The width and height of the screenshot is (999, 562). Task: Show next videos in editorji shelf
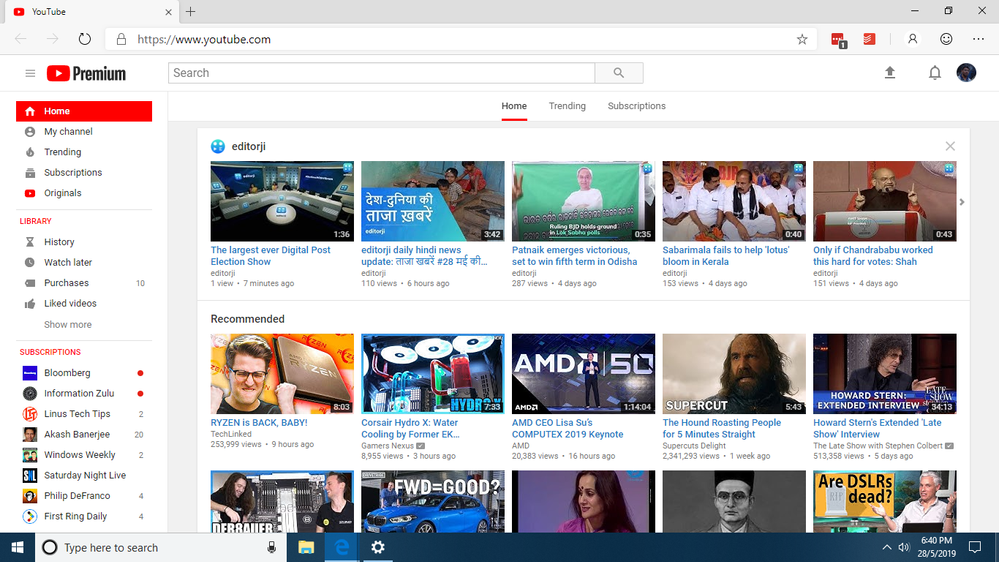coord(962,202)
